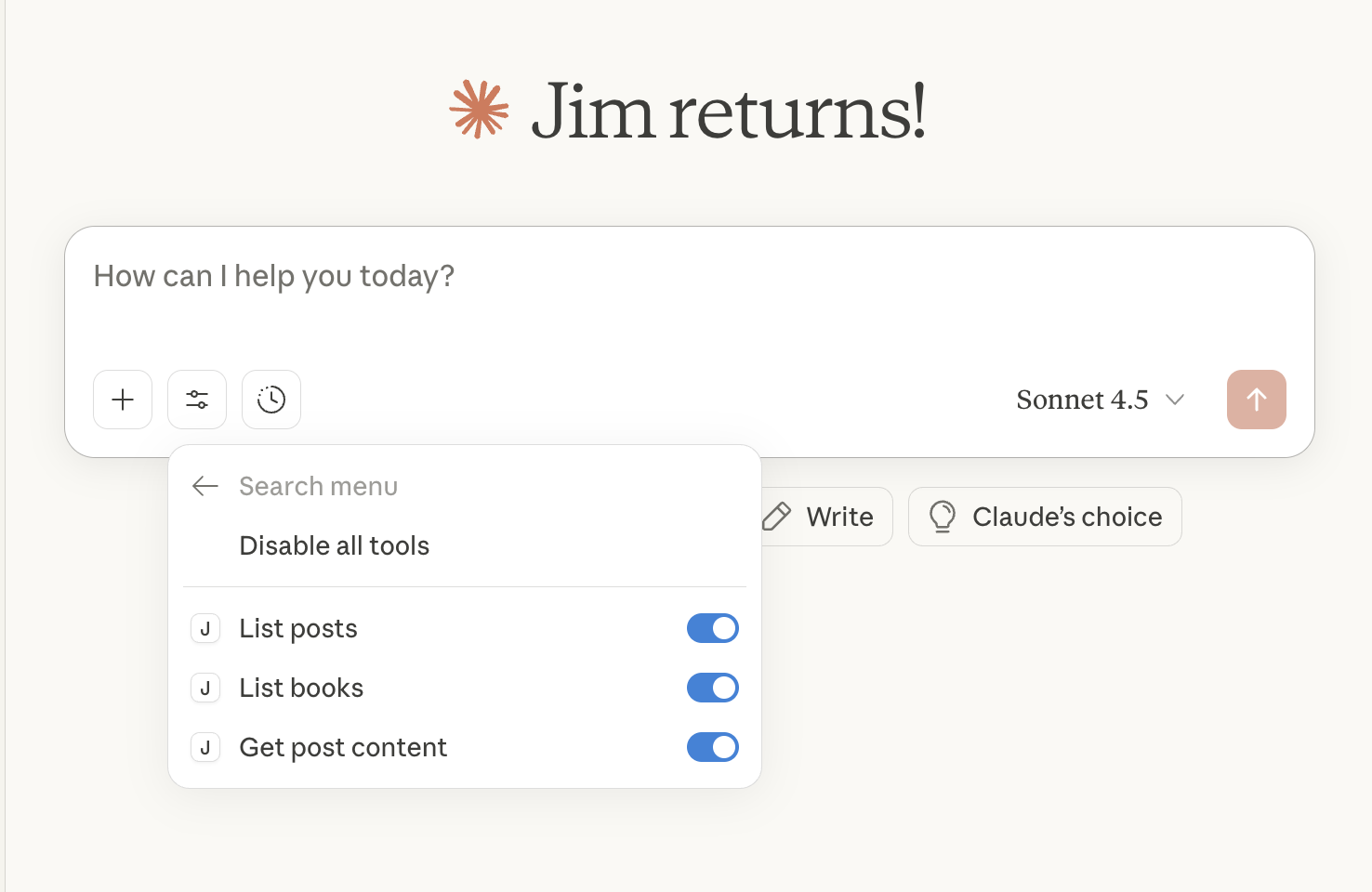Open the tools settings sliders icon
1372x892 pixels.
[x=197, y=400]
